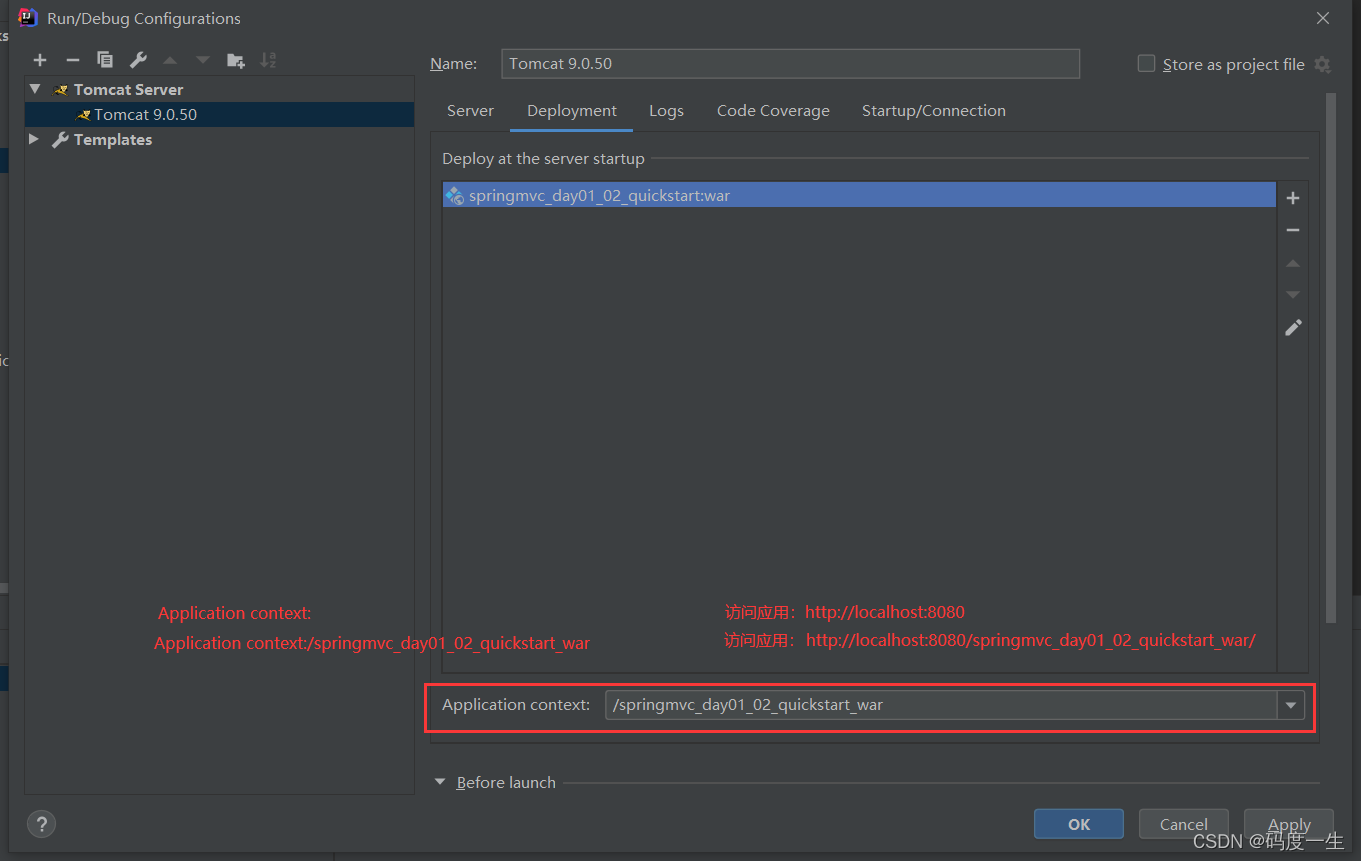Click the right-side vertical scrollbar
The width and height of the screenshot is (1361, 861).
[x=1330, y=358]
